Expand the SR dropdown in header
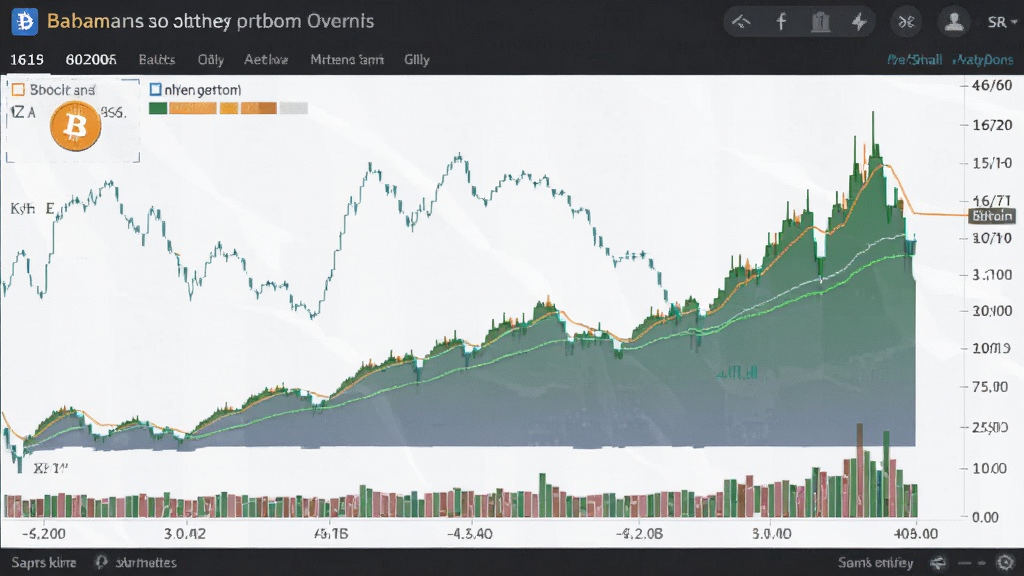This screenshot has height=576, width=1024. pos(1002,22)
